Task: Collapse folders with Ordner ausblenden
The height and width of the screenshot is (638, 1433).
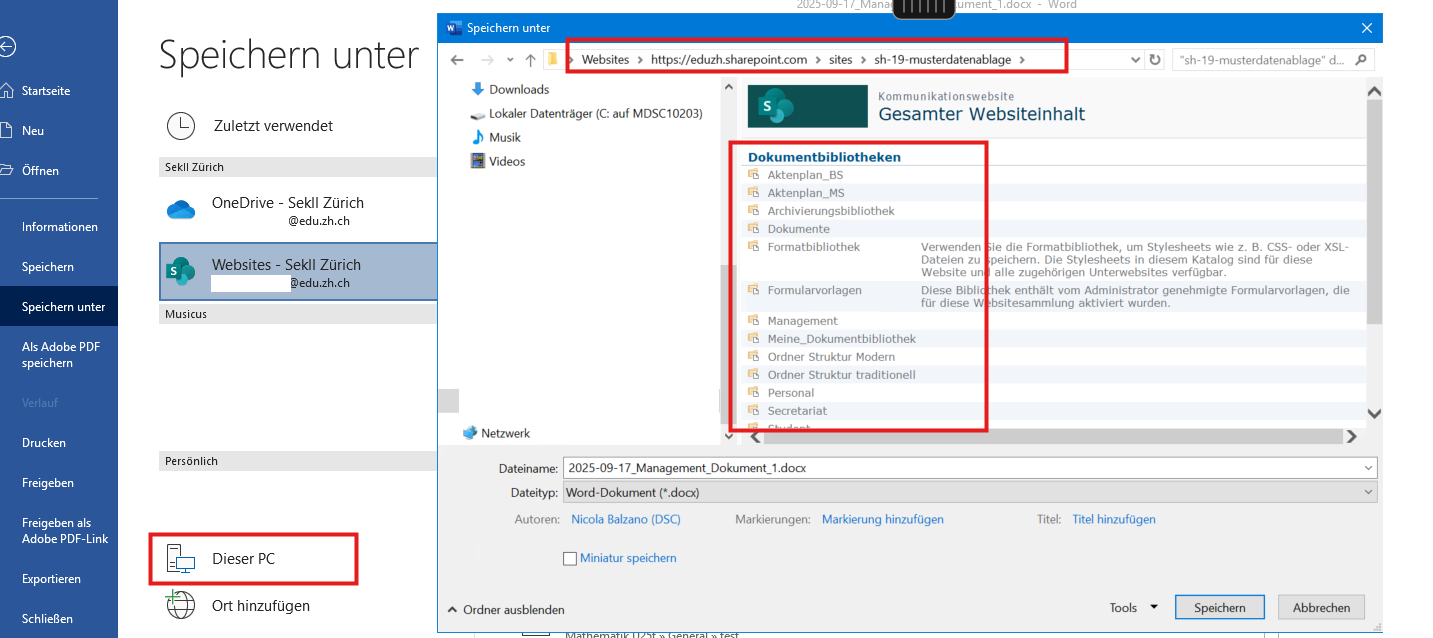Action: click(x=506, y=610)
